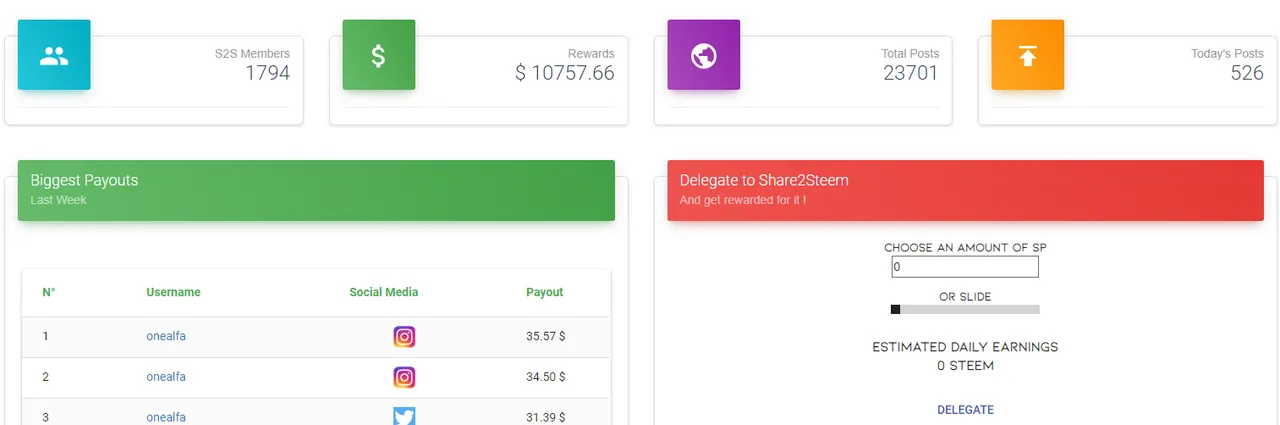Viewport: 1280px width, 425px height.
Task: Open onealfa username in row 3
Action: coord(166,417)
